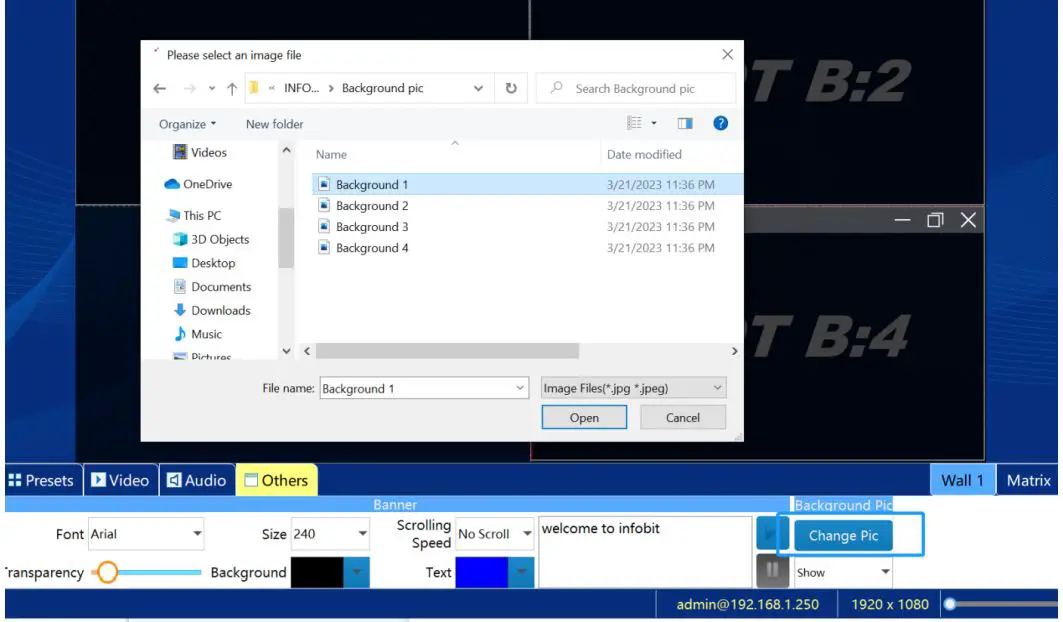This screenshot has height=622, width=1063.
Task: Click the forward navigation arrow in dialog
Action: click(190, 88)
